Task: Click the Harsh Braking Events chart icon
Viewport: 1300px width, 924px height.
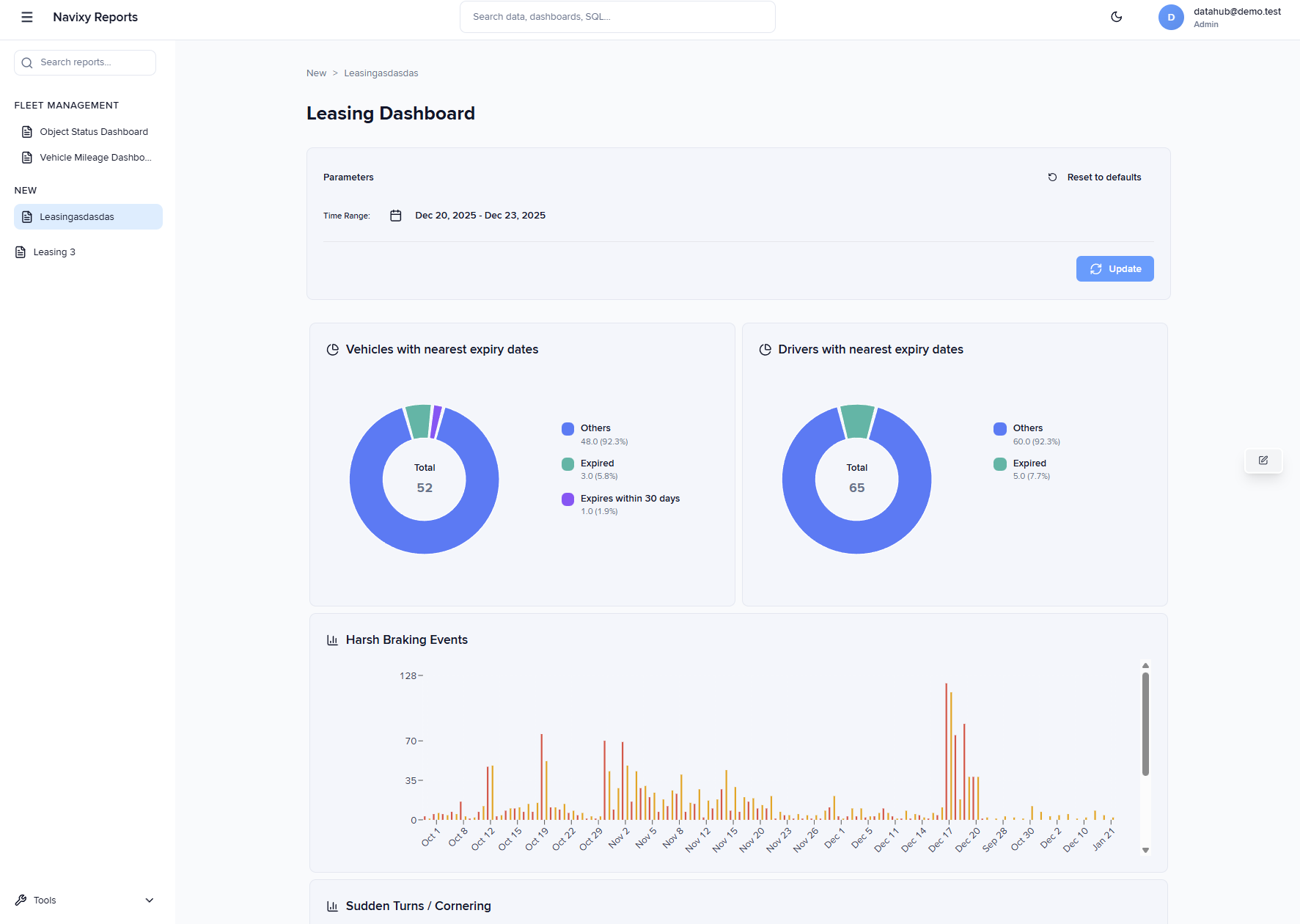Action: tap(332, 640)
